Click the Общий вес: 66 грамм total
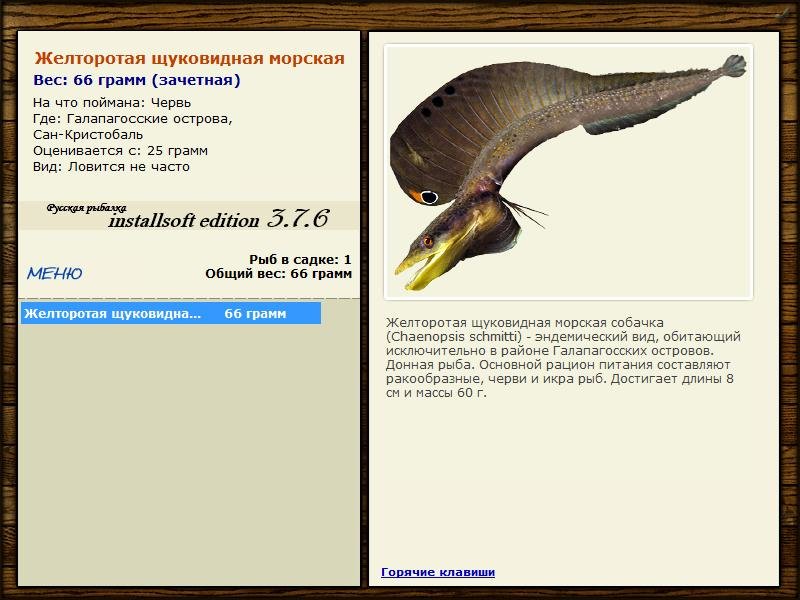800x600 pixels. click(279, 274)
